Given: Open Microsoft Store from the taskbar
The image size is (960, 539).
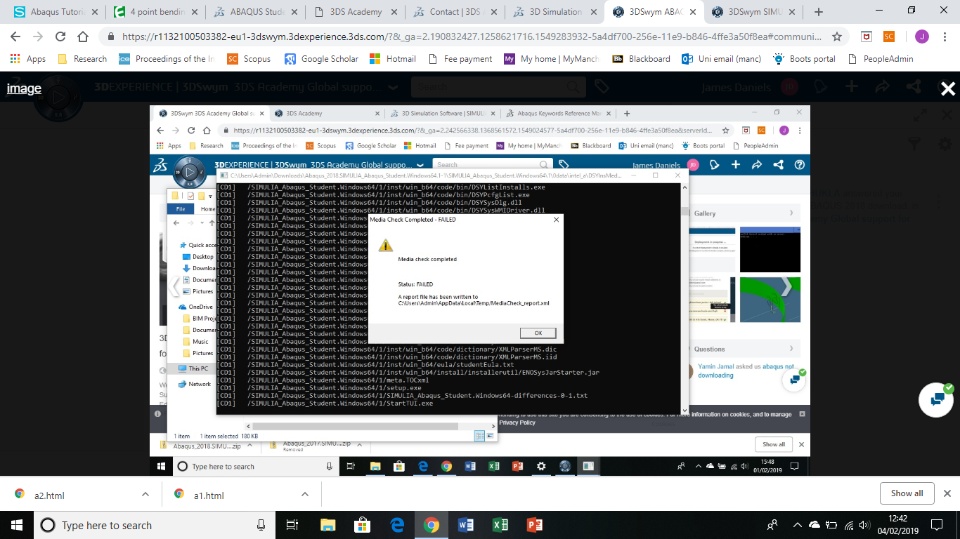Looking at the screenshot, I should pyautogui.click(x=362, y=525).
